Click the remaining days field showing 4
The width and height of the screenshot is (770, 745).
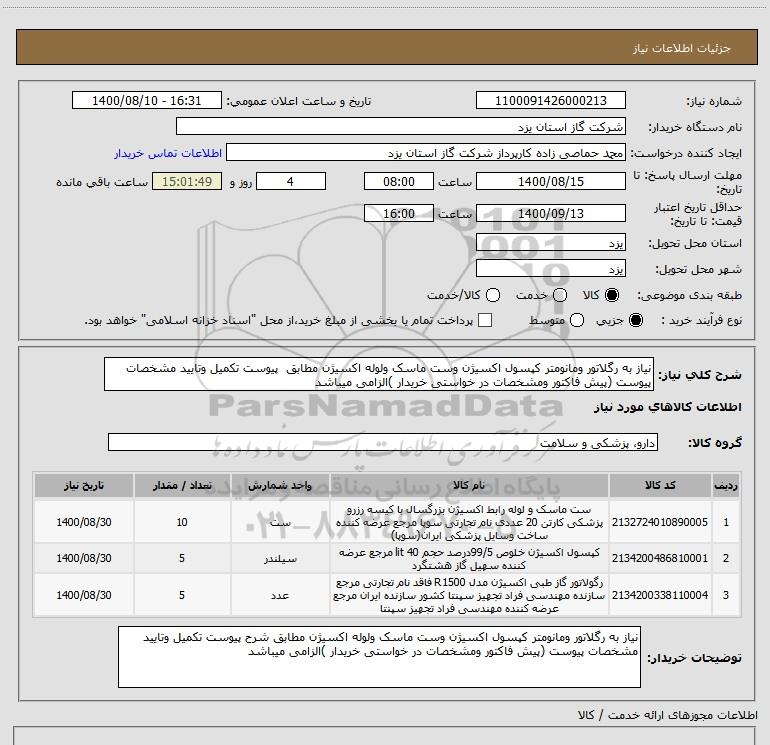[291, 181]
